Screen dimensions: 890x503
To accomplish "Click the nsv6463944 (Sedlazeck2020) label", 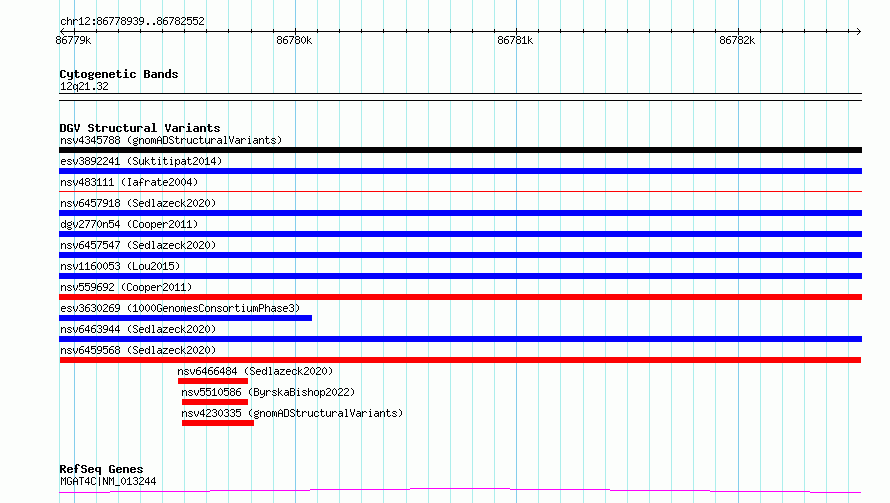I will pos(138,329).
